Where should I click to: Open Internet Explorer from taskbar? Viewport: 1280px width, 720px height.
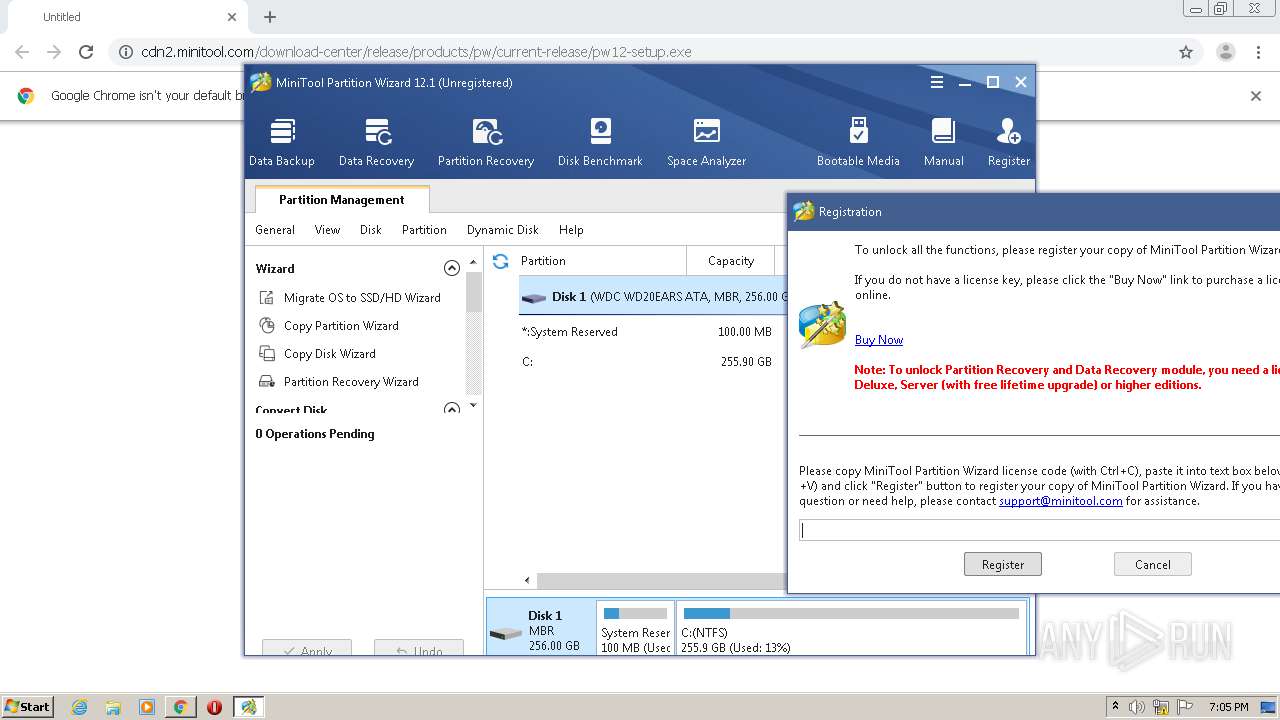79,707
